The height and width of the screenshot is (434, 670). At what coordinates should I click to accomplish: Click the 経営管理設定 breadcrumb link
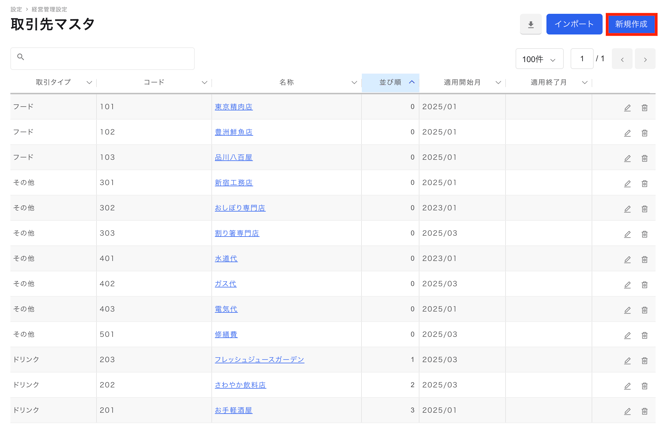click(49, 9)
